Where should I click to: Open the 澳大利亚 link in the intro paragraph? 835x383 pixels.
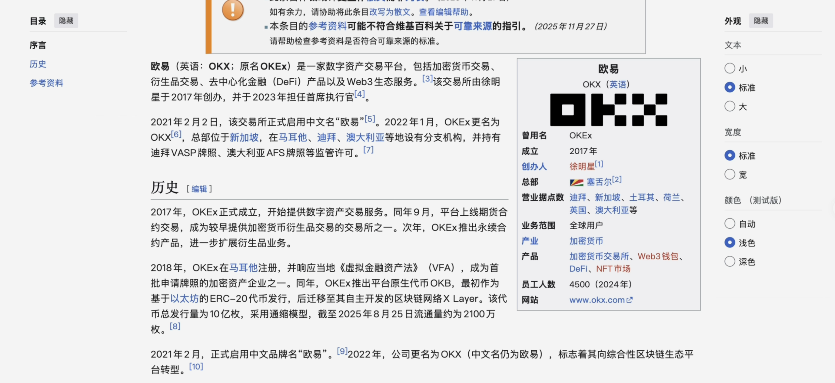(365, 137)
